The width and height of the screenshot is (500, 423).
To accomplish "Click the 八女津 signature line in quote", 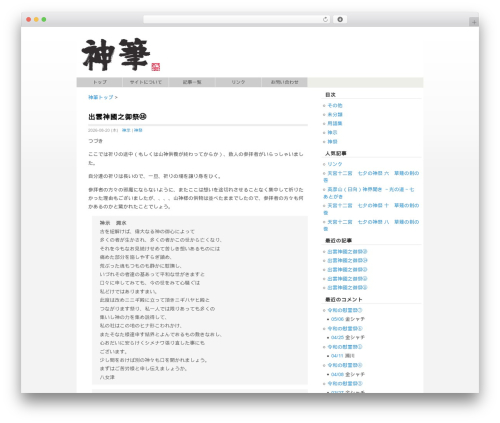I will pyautogui.click(x=107, y=377).
